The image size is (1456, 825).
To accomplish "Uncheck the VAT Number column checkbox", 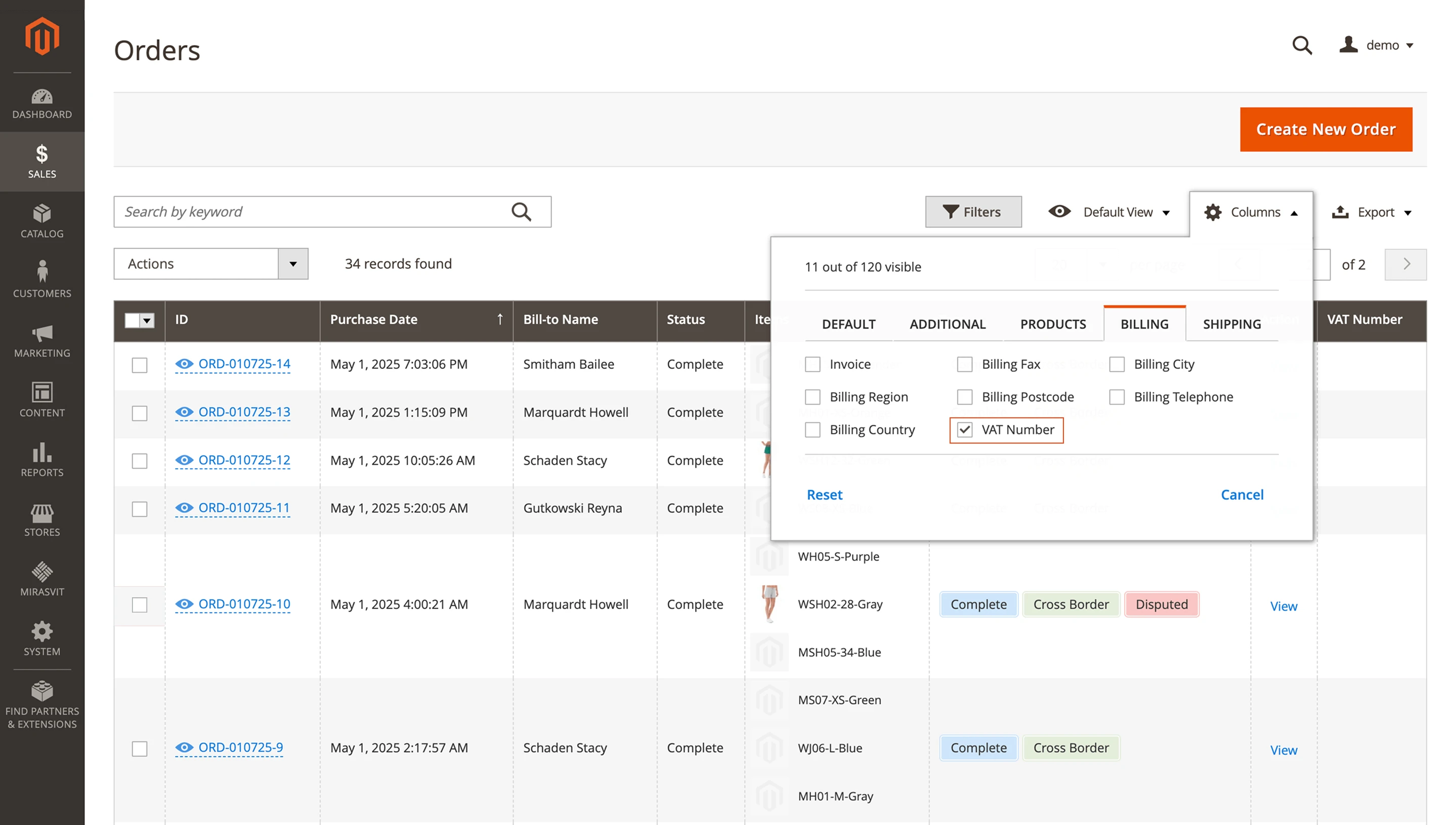I will click(x=965, y=430).
